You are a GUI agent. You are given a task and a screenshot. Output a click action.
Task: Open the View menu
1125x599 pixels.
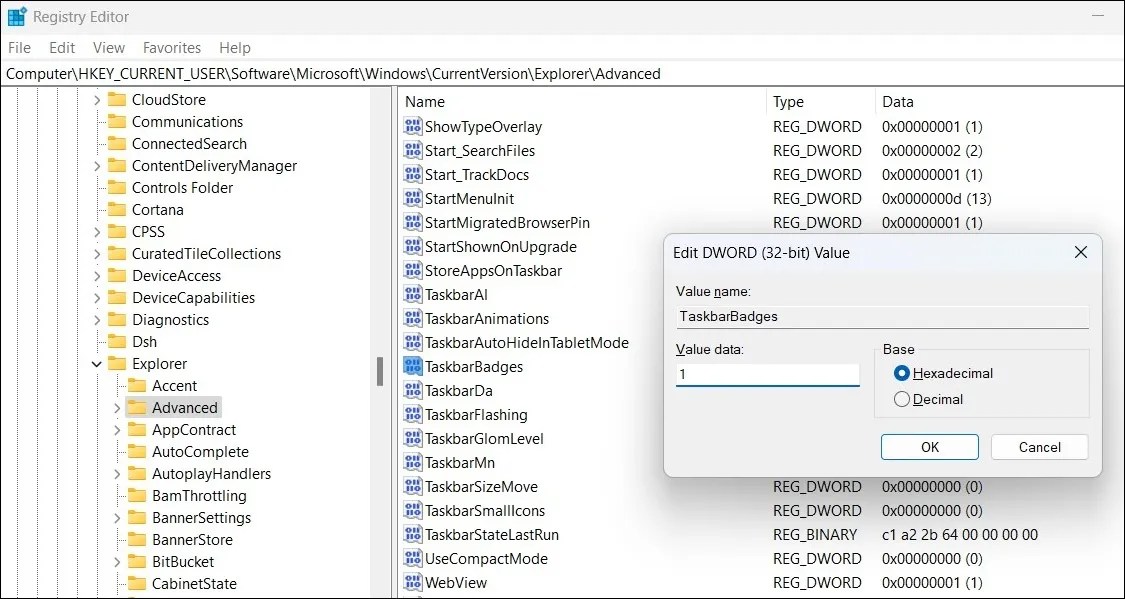pos(109,48)
